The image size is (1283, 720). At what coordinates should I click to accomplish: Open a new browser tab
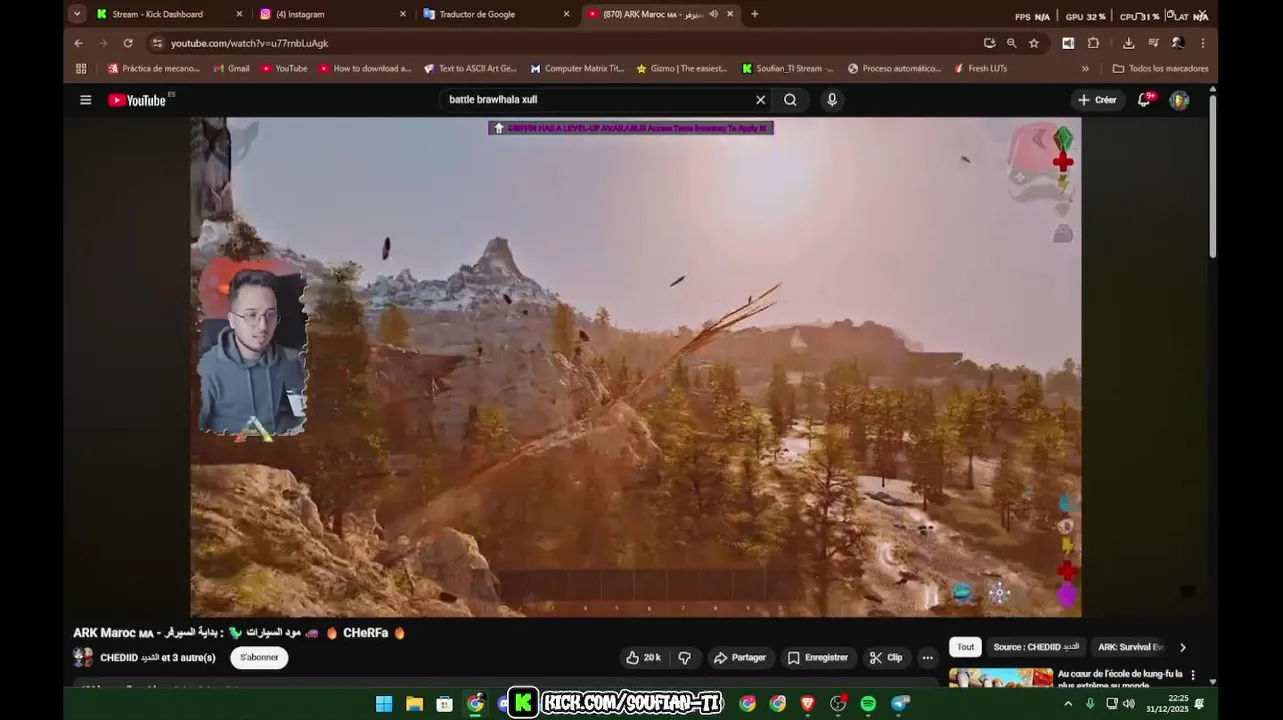click(754, 14)
